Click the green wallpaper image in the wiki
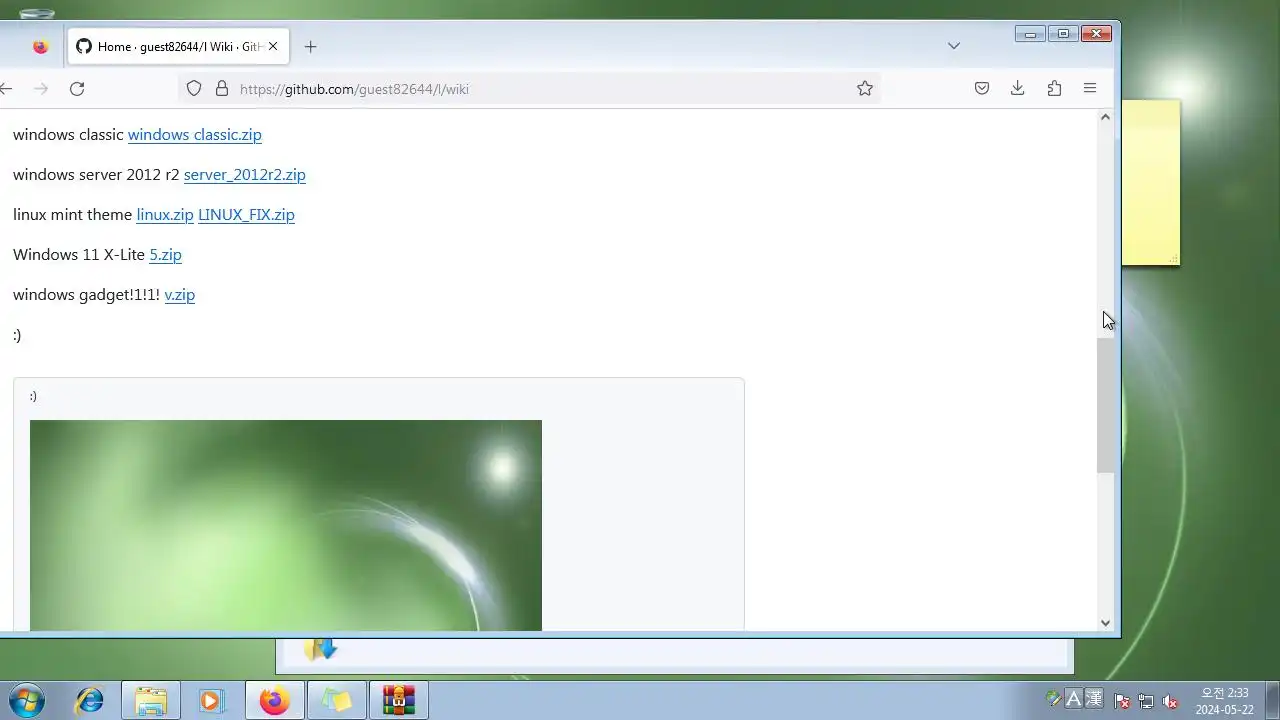The image size is (1280, 720). coord(286,525)
